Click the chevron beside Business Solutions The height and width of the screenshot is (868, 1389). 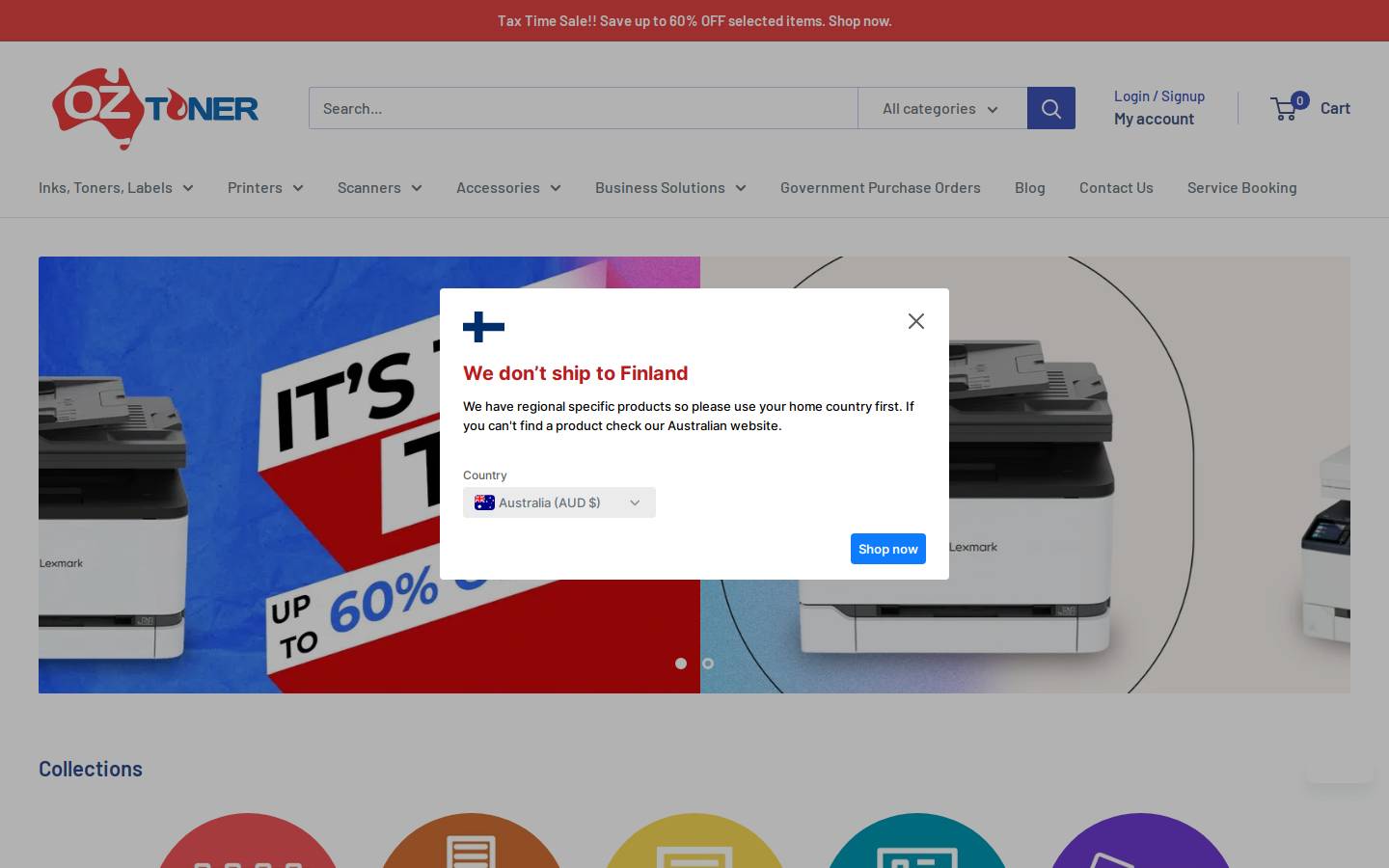click(x=741, y=188)
